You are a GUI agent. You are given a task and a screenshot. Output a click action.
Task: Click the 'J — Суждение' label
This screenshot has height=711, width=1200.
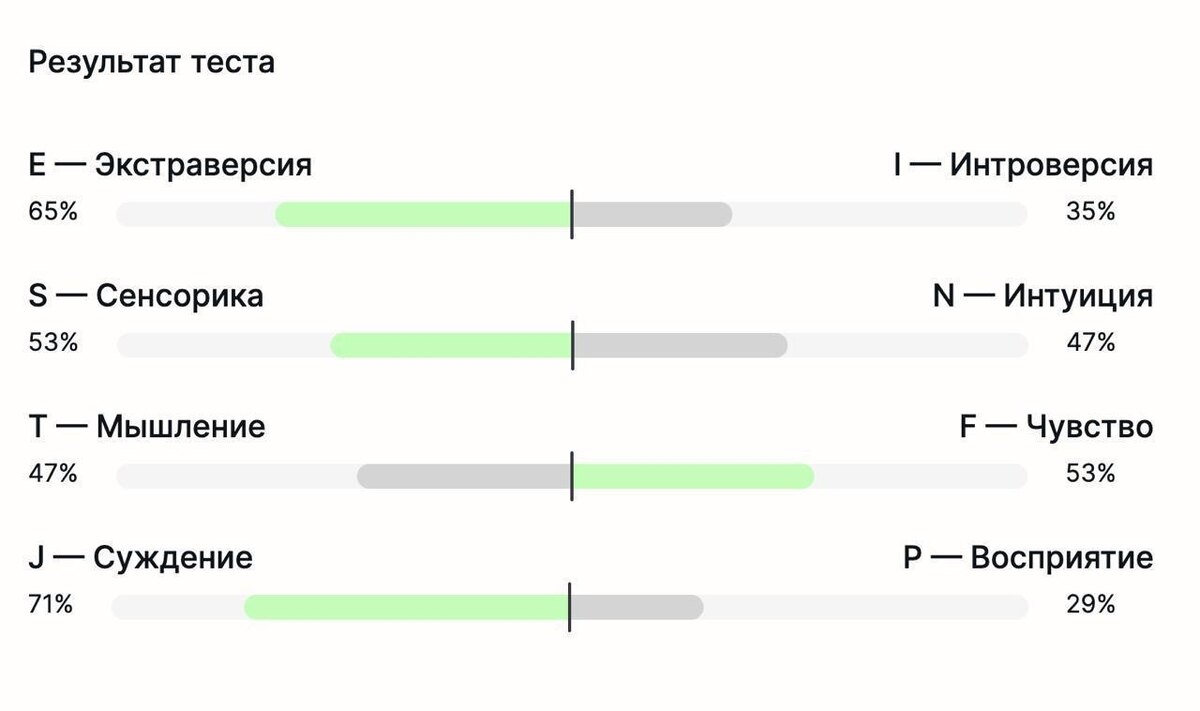140,558
